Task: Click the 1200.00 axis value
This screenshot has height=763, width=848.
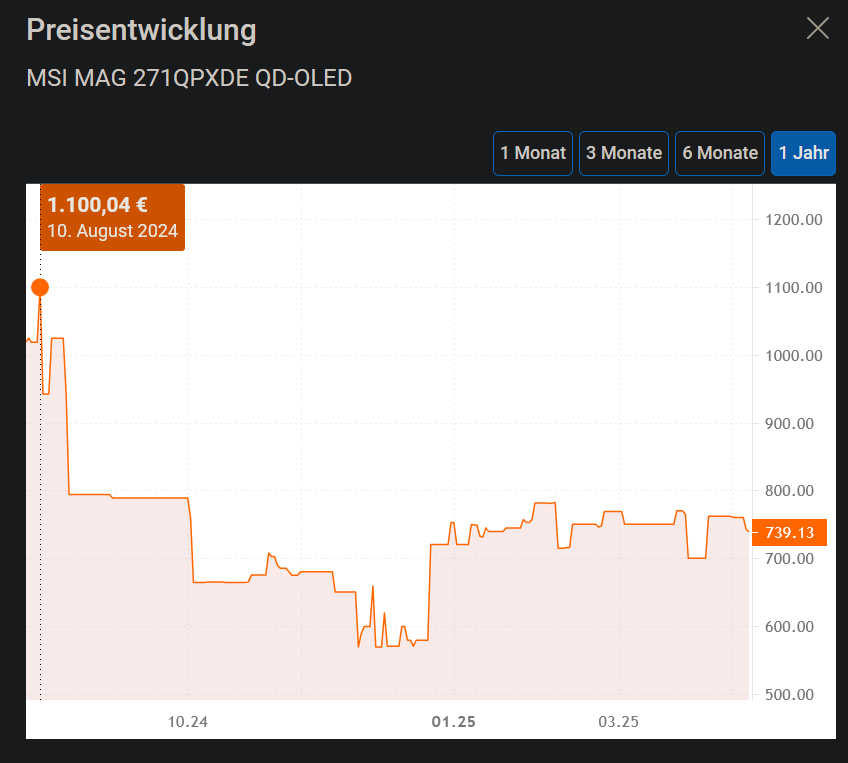Action: coord(793,219)
